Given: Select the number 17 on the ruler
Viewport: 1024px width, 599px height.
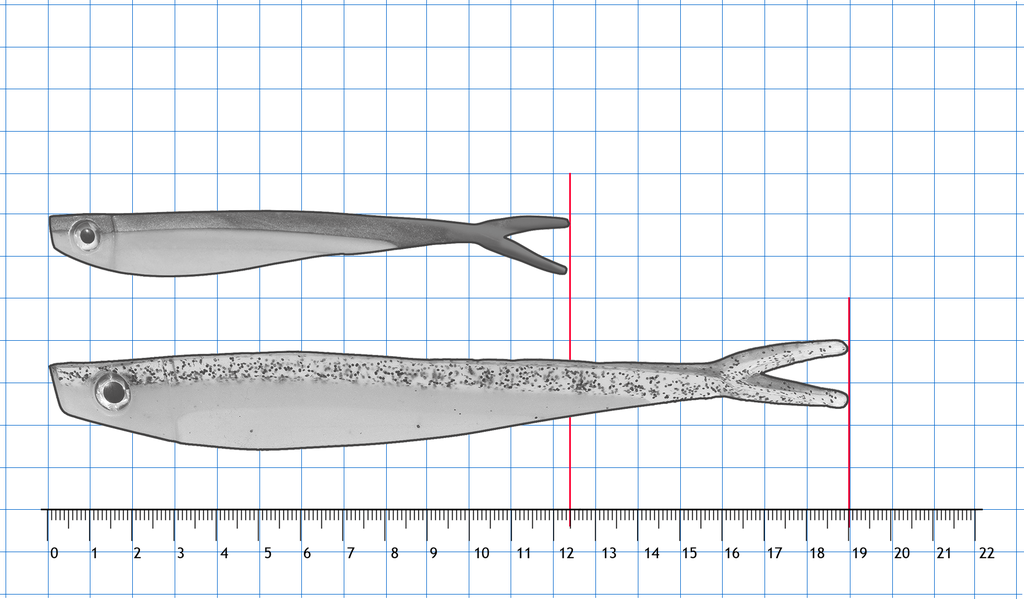Looking at the screenshot, I should (774, 553).
